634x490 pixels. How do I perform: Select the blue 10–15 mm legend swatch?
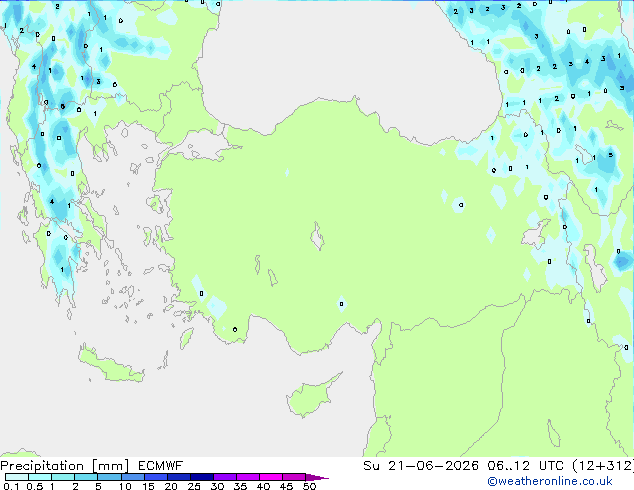(133, 477)
